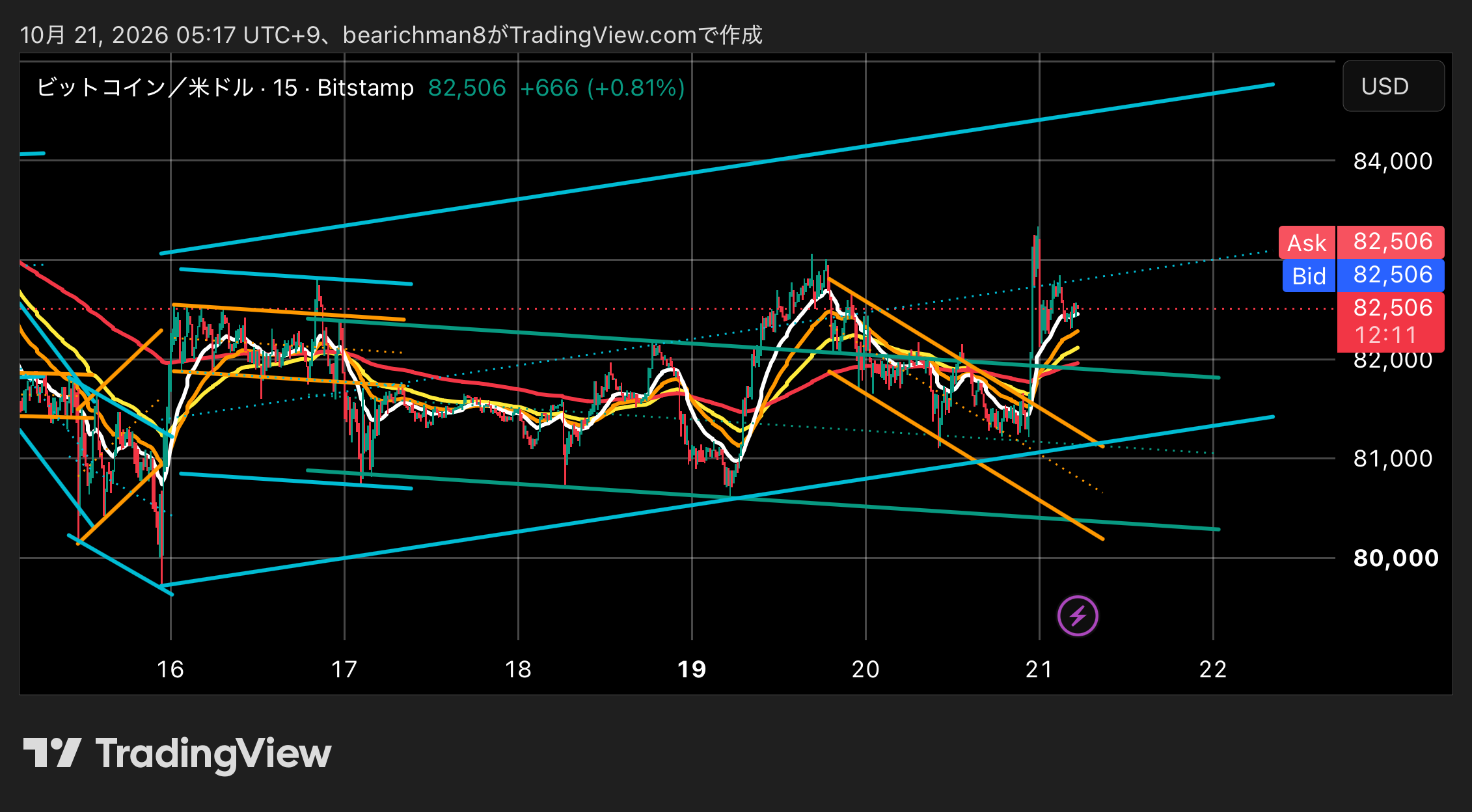The image size is (1472, 812).
Task: Click the 81,000 price axis label
Action: point(1393,459)
